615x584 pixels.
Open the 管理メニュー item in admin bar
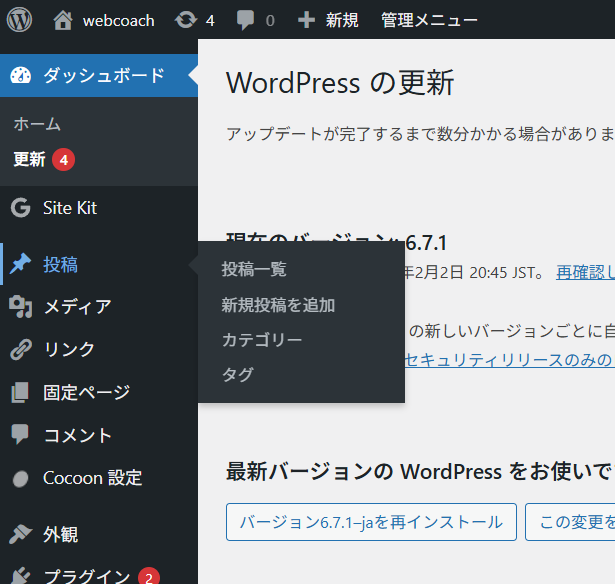(x=429, y=20)
